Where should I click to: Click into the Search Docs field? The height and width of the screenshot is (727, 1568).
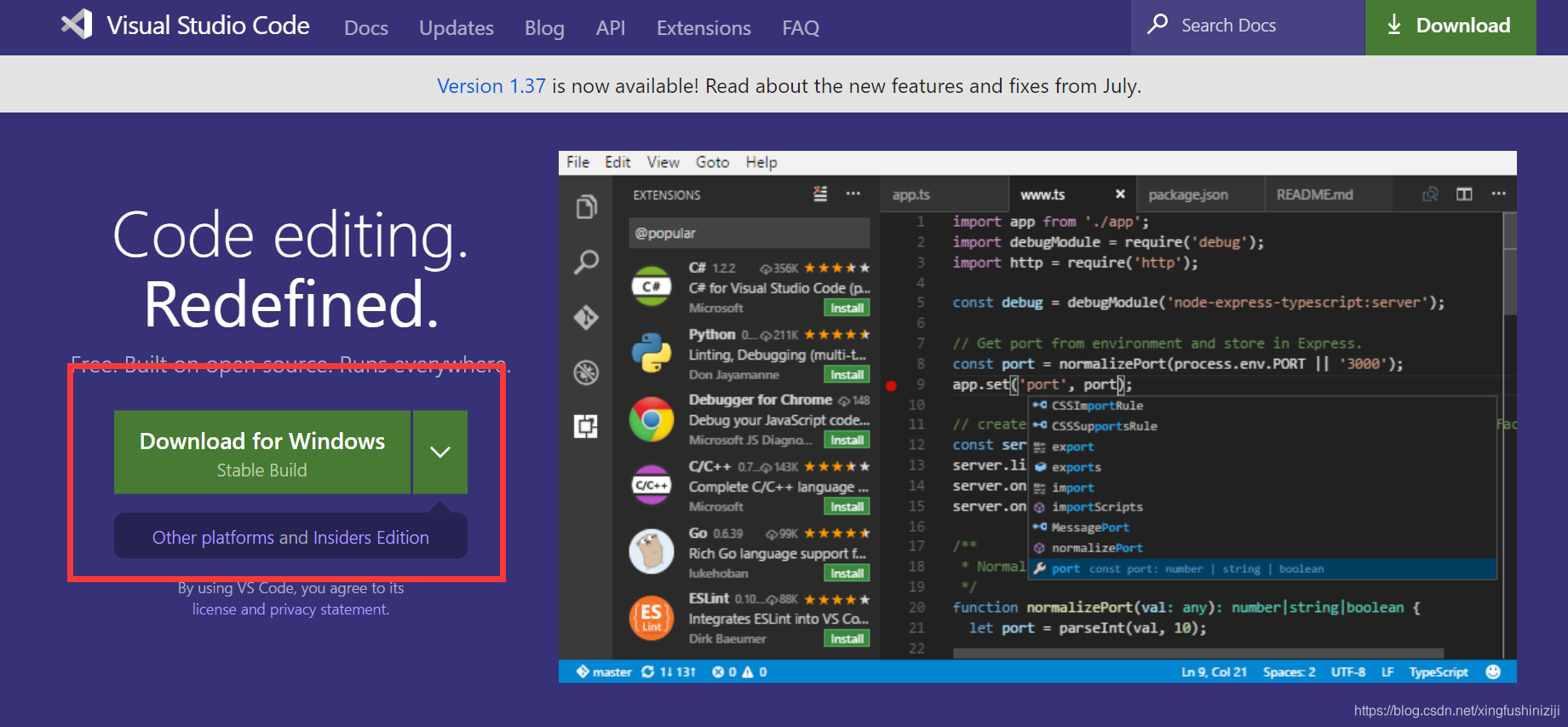pos(1248,27)
